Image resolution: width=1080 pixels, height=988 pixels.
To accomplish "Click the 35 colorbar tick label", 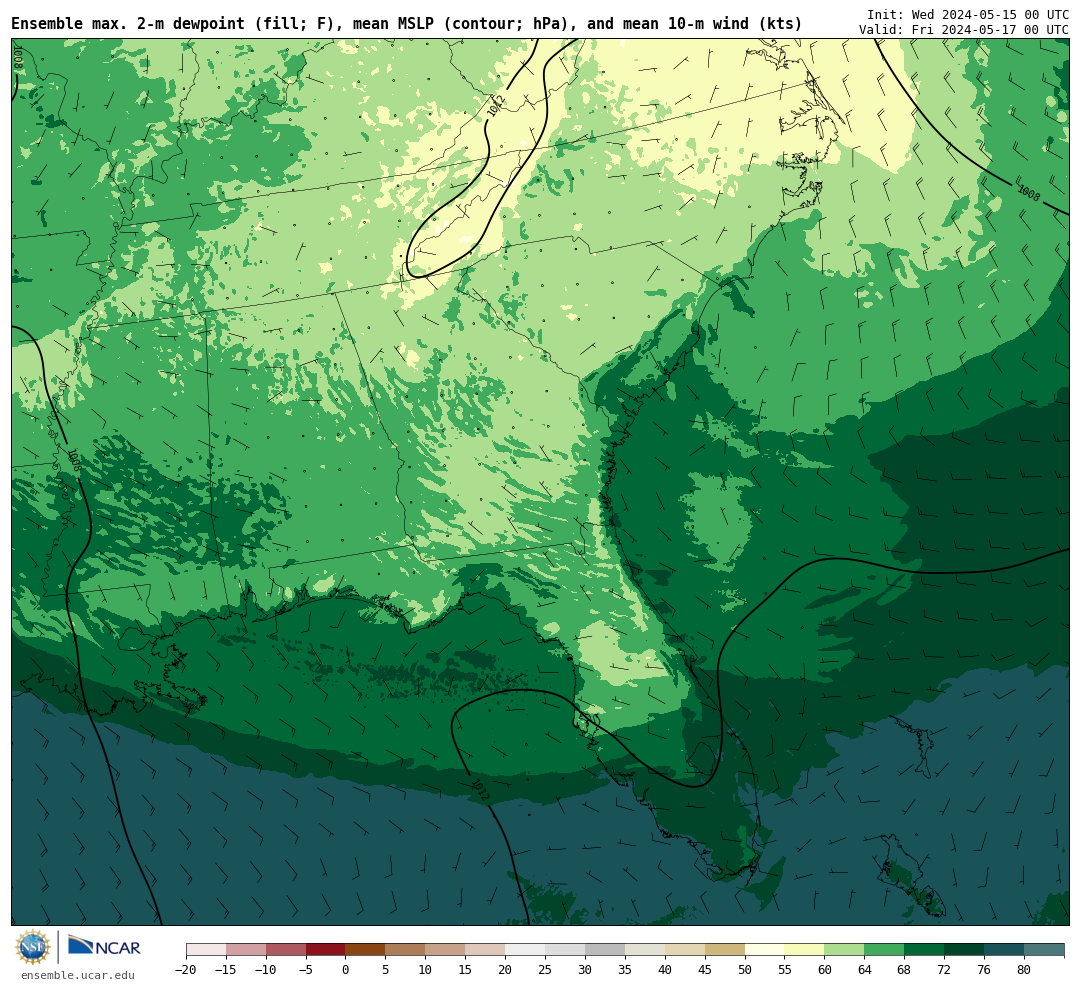I will [x=625, y=970].
